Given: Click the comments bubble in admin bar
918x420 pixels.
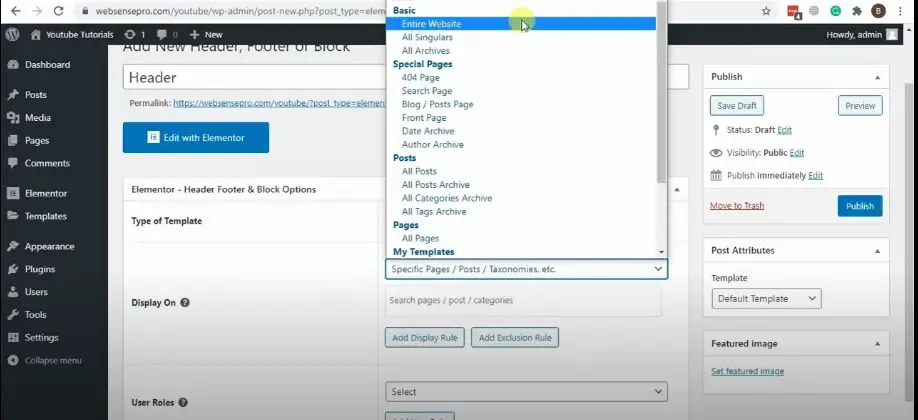Looking at the screenshot, I should [167, 35].
